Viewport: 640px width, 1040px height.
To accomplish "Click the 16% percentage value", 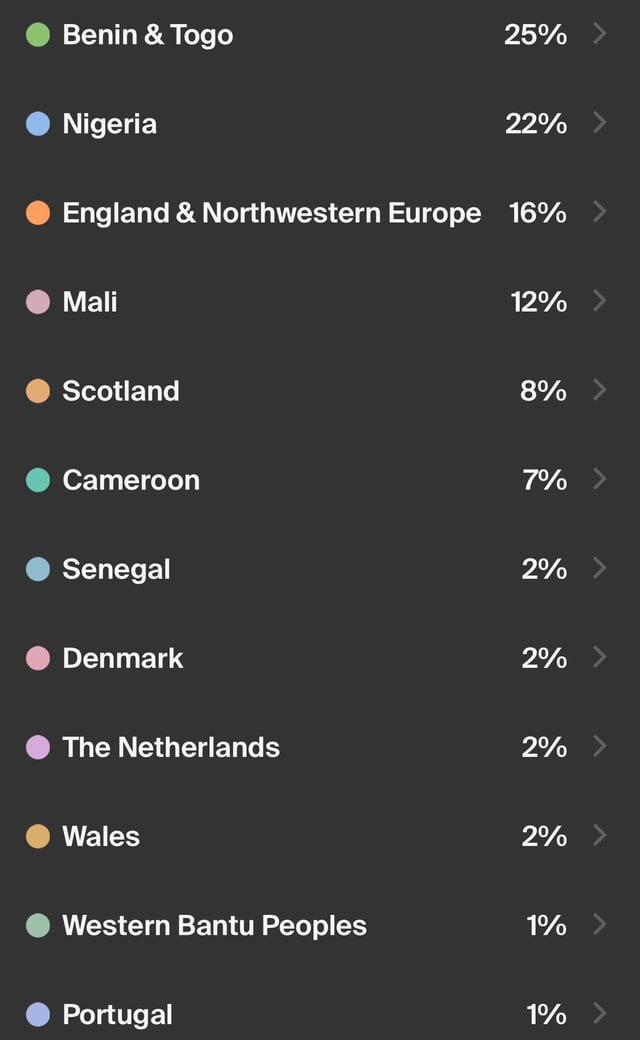I will [538, 213].
